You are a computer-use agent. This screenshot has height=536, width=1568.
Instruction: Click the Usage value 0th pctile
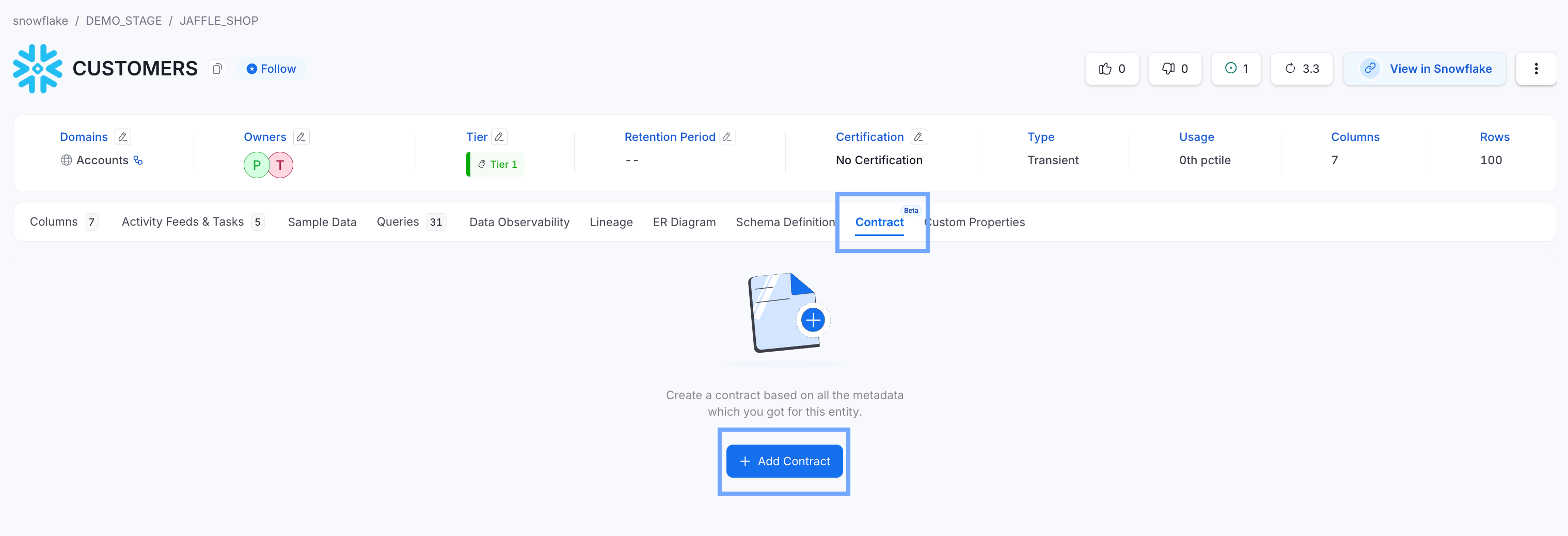1205,160
